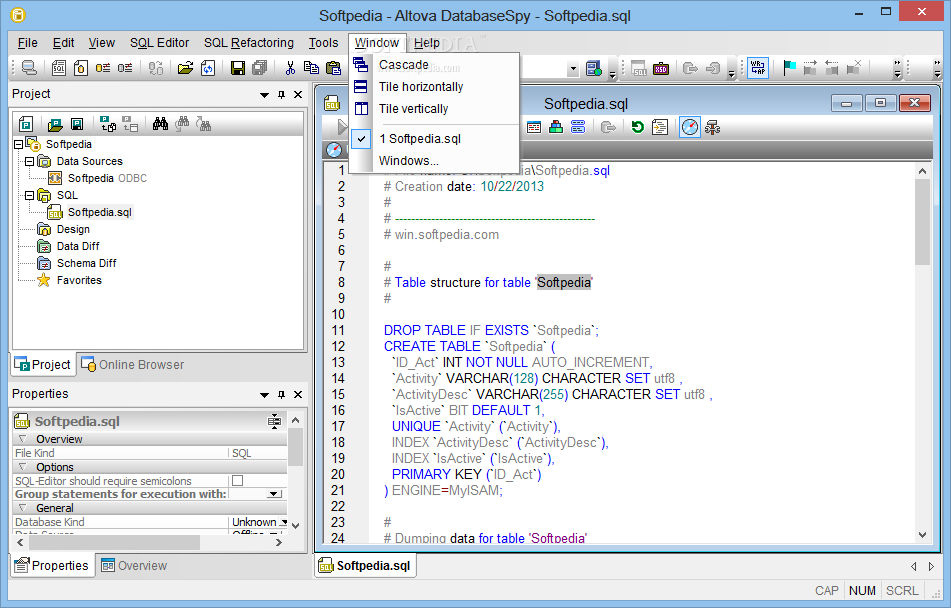Open new SQL Editor icon
This screenshot has width=951, height=608.
[59, 67]
